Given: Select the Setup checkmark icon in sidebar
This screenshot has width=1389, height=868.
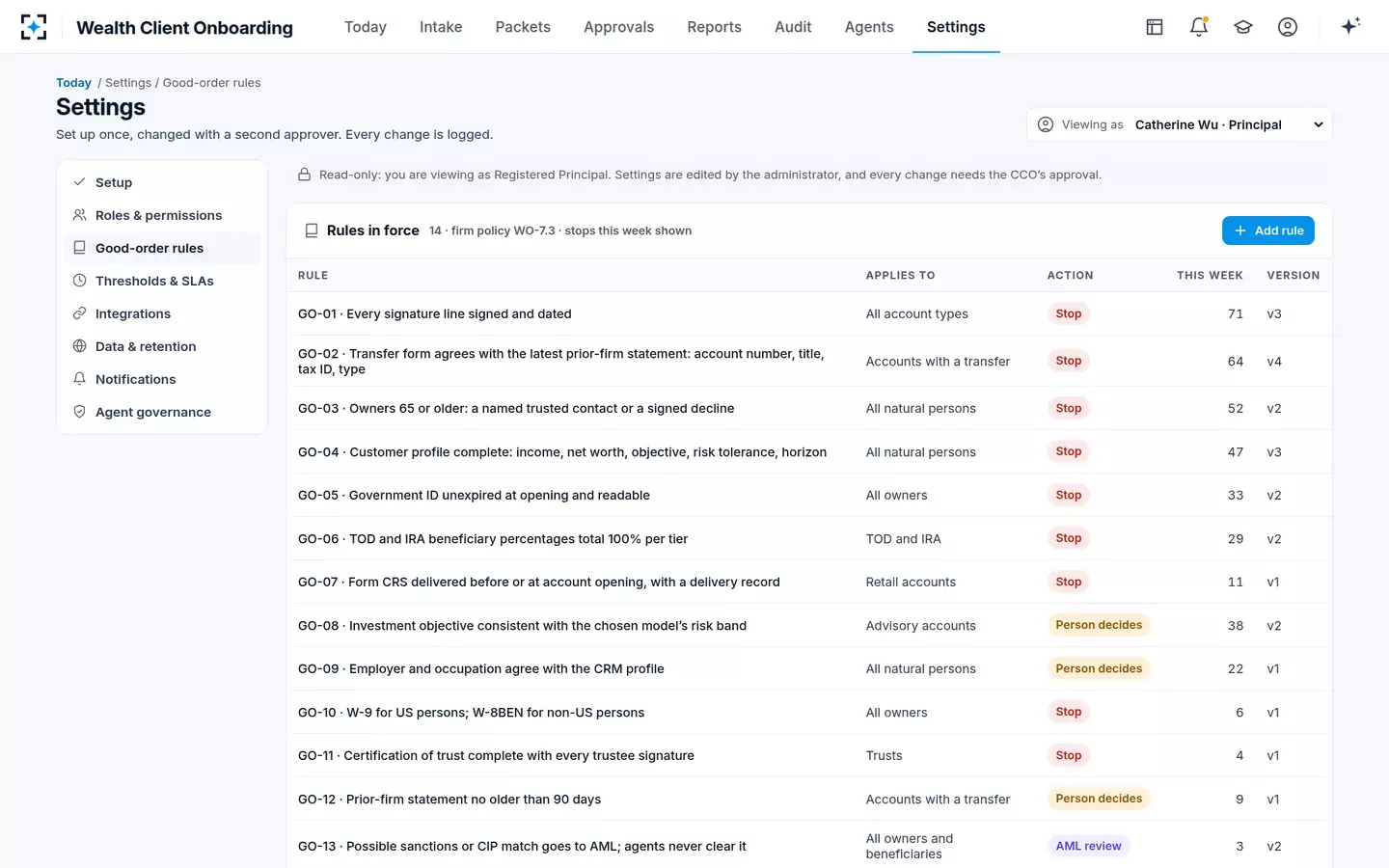Looking at the screenshot, I should [x=80, y=182].
